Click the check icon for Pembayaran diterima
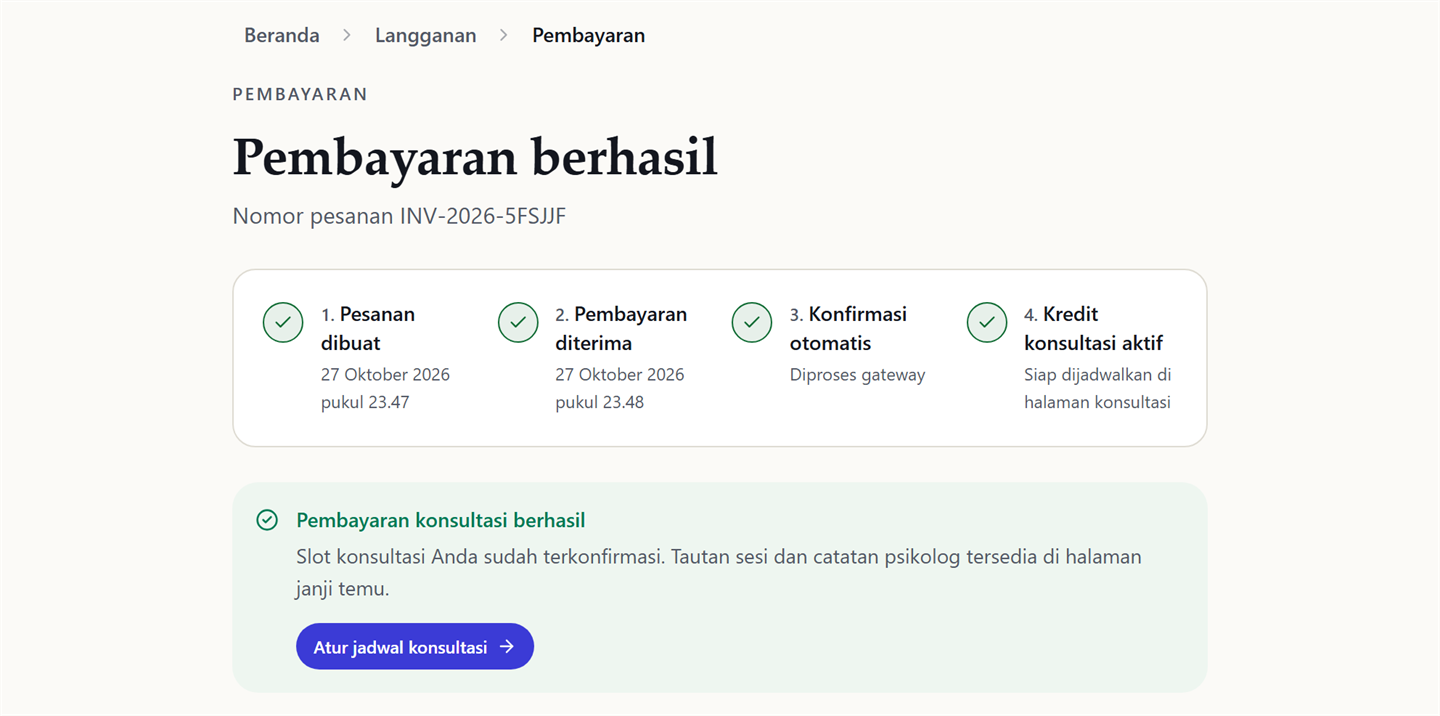This screenshot has height=716, width=1440. click(x=518, y=322)
